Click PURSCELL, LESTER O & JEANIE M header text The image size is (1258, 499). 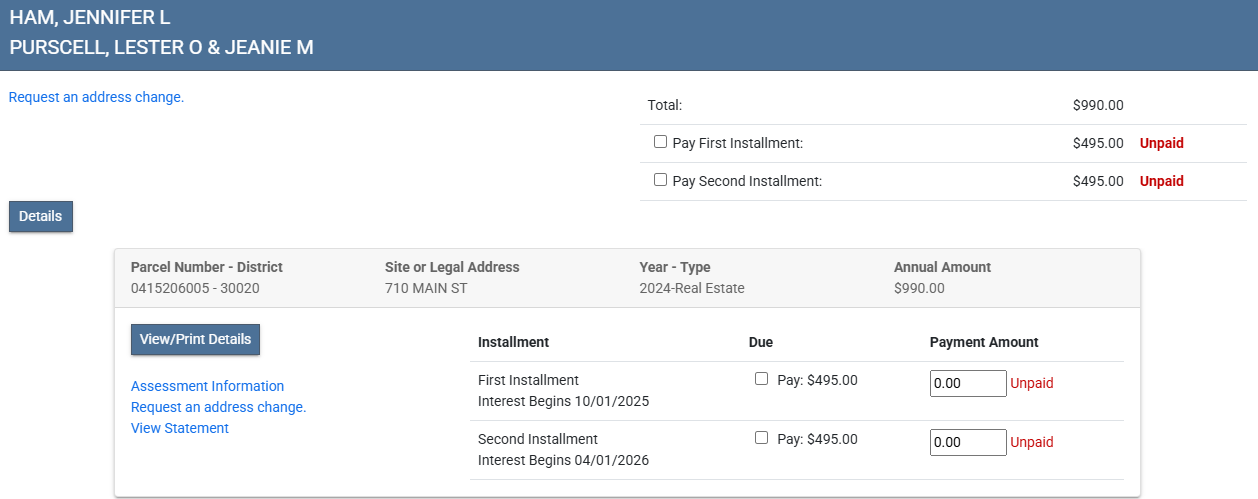pyautogui.click(x=161, y=47)
